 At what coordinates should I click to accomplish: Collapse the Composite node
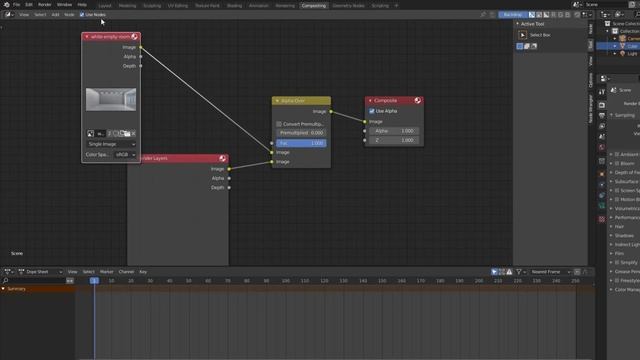pos(370,100)
